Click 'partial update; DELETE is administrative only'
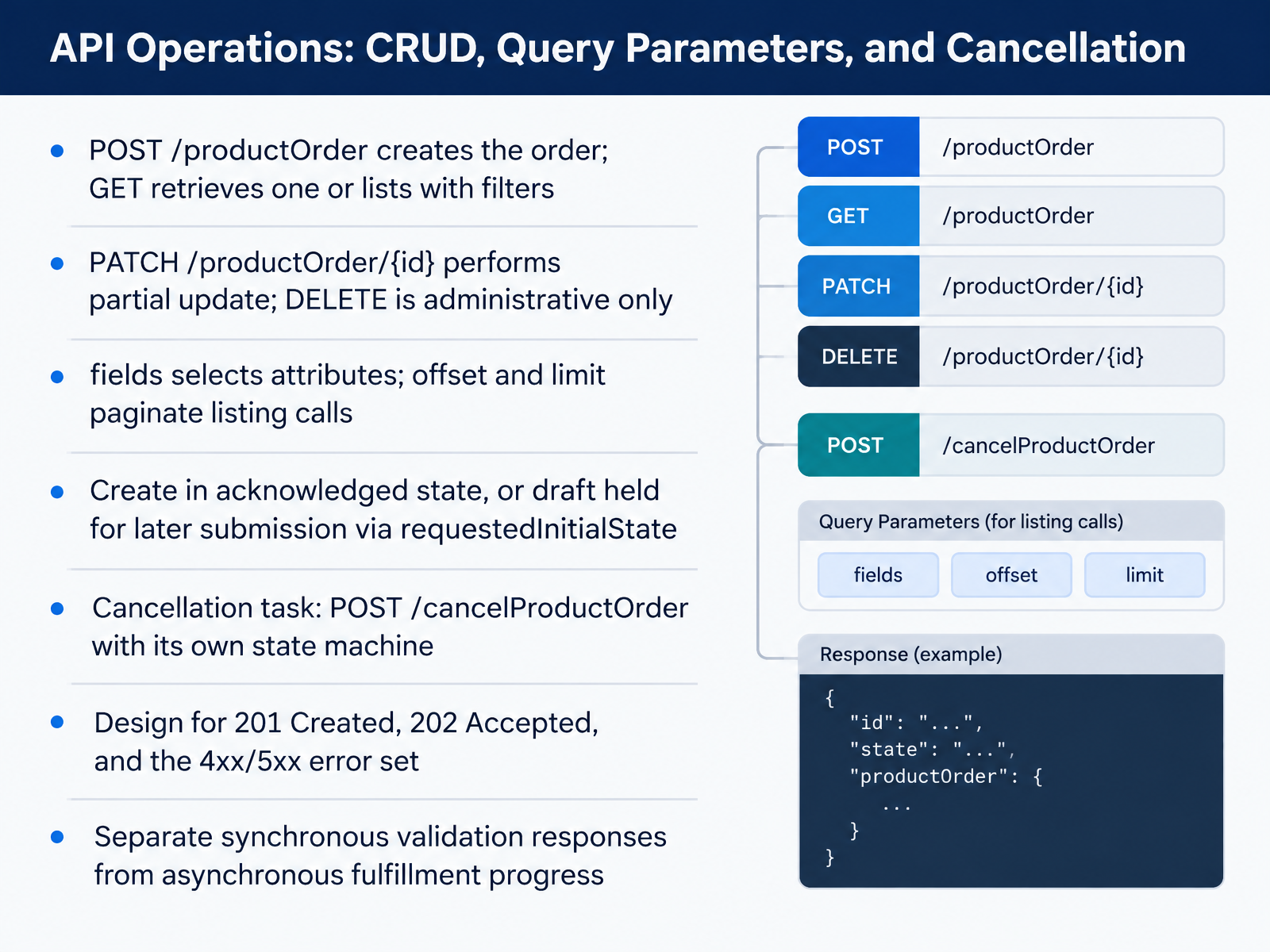Image resolution: width=1270 pixels, height=952 pixels. [381, 300]
